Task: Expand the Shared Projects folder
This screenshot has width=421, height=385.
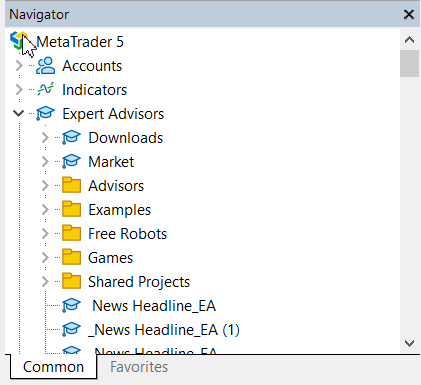Action: [x=45, y=282]
